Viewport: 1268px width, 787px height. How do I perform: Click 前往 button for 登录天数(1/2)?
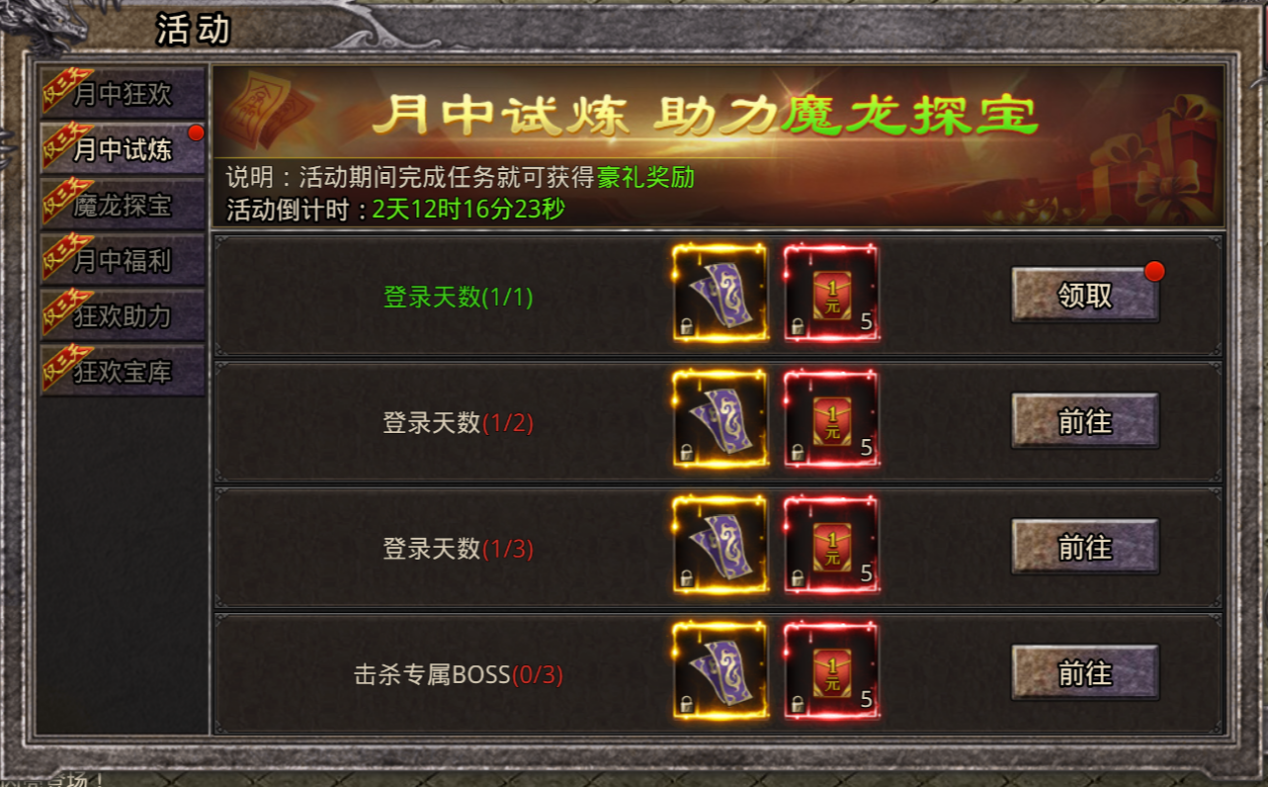pos(1085,421)
